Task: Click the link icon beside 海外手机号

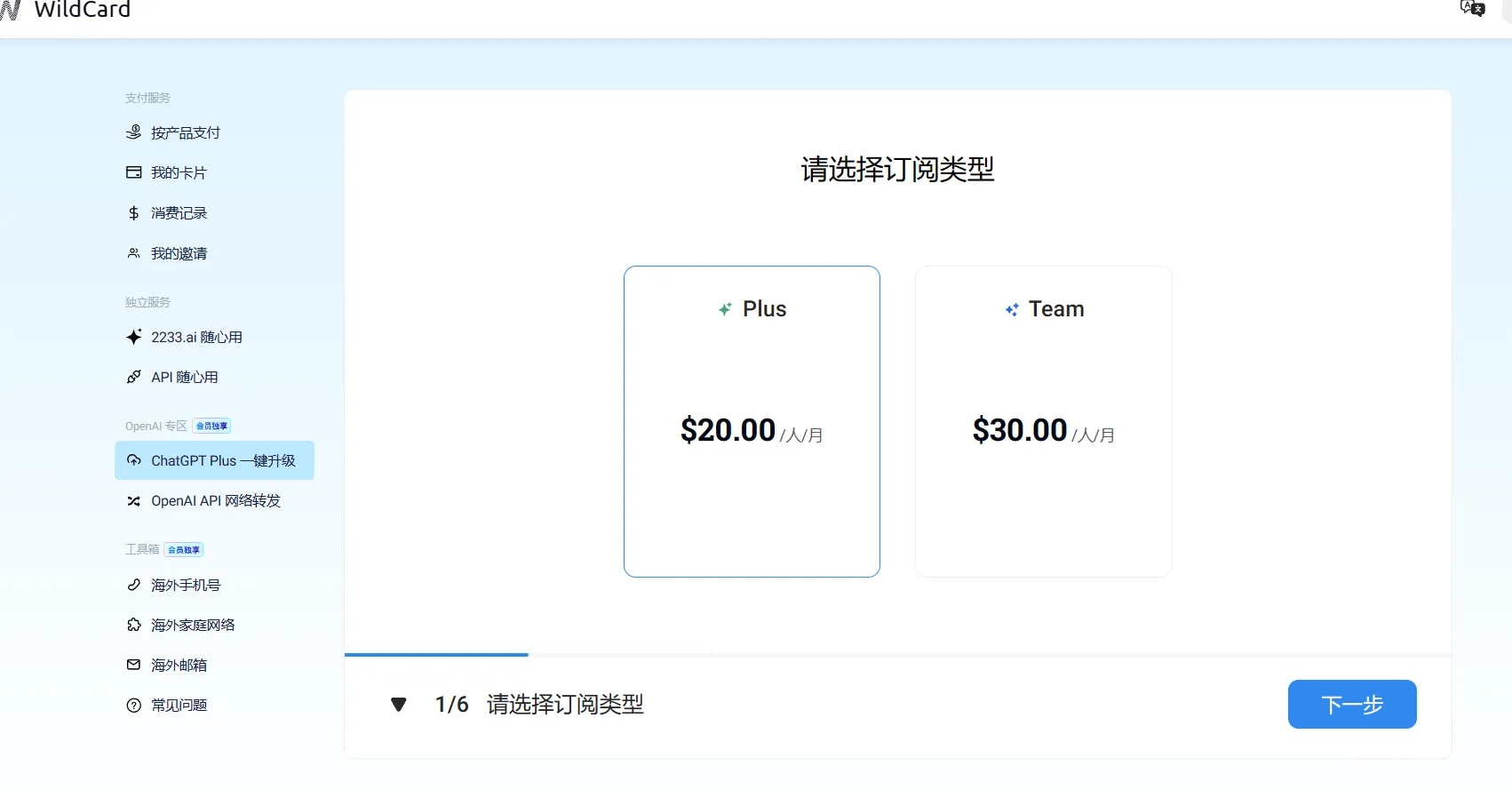Action: tap(133, 585)
